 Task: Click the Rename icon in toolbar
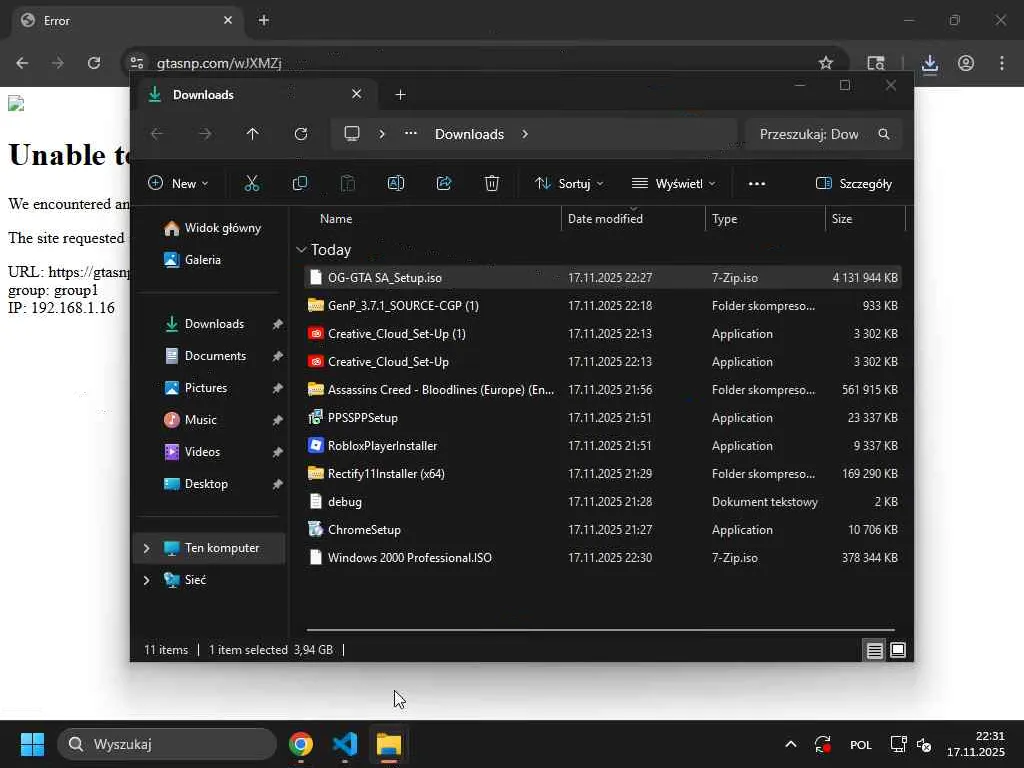coord(396,183)
